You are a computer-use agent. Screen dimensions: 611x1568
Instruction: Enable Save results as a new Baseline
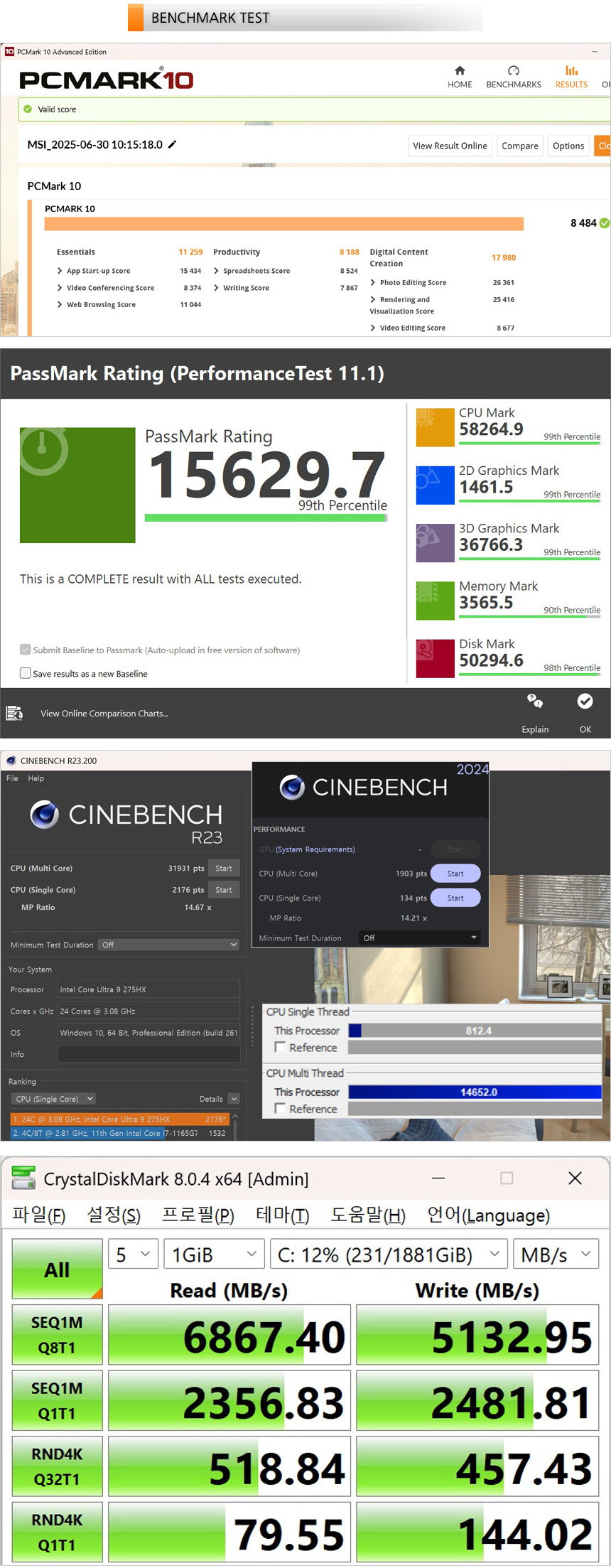[26, 673]
